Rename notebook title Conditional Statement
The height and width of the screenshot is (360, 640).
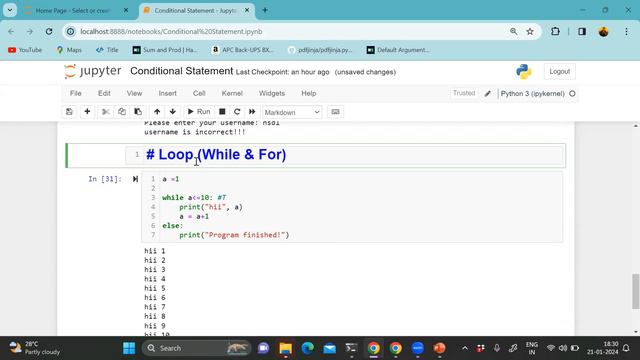182,71
